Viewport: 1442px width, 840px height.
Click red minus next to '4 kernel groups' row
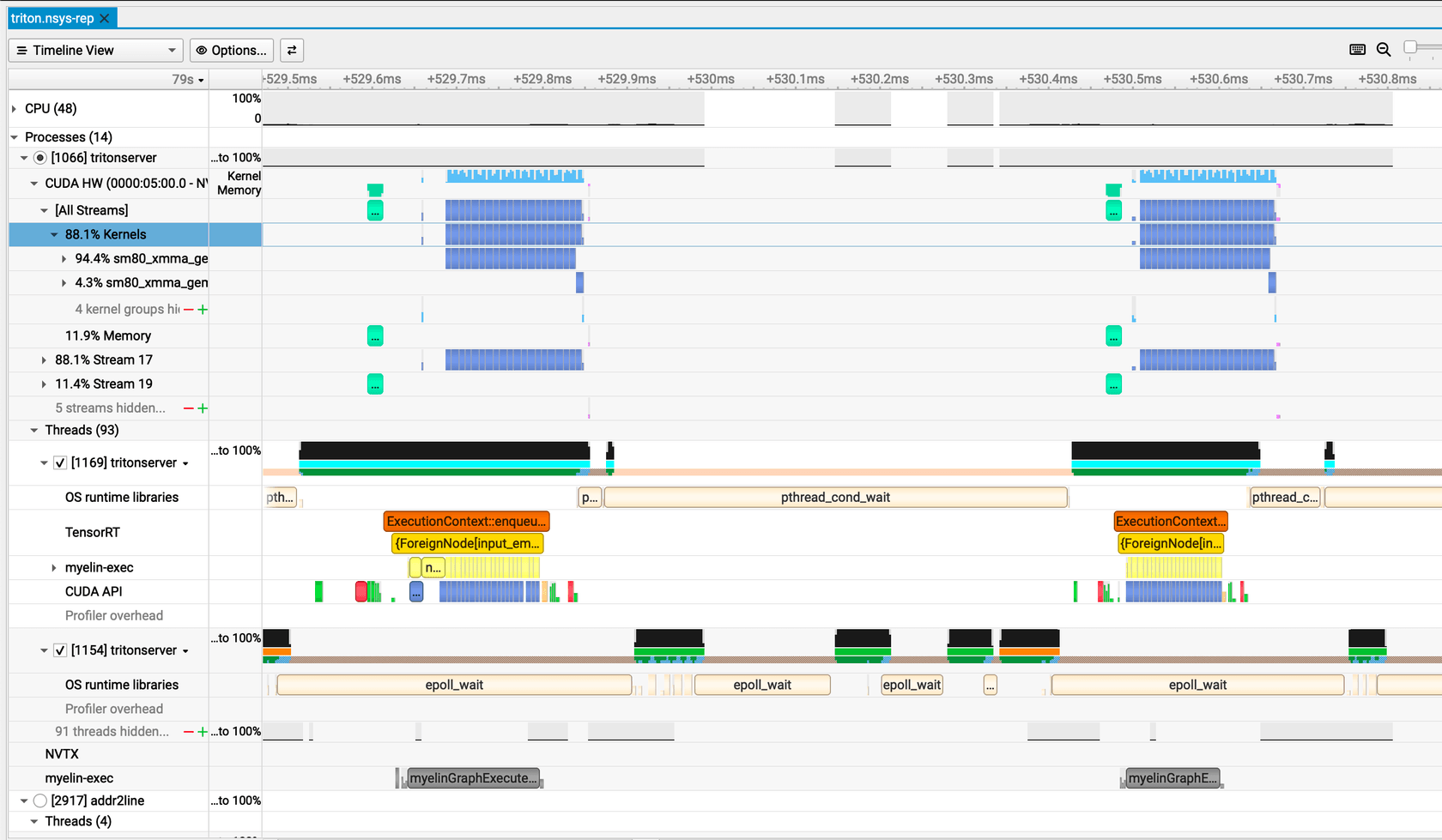(x=189, y=309)
